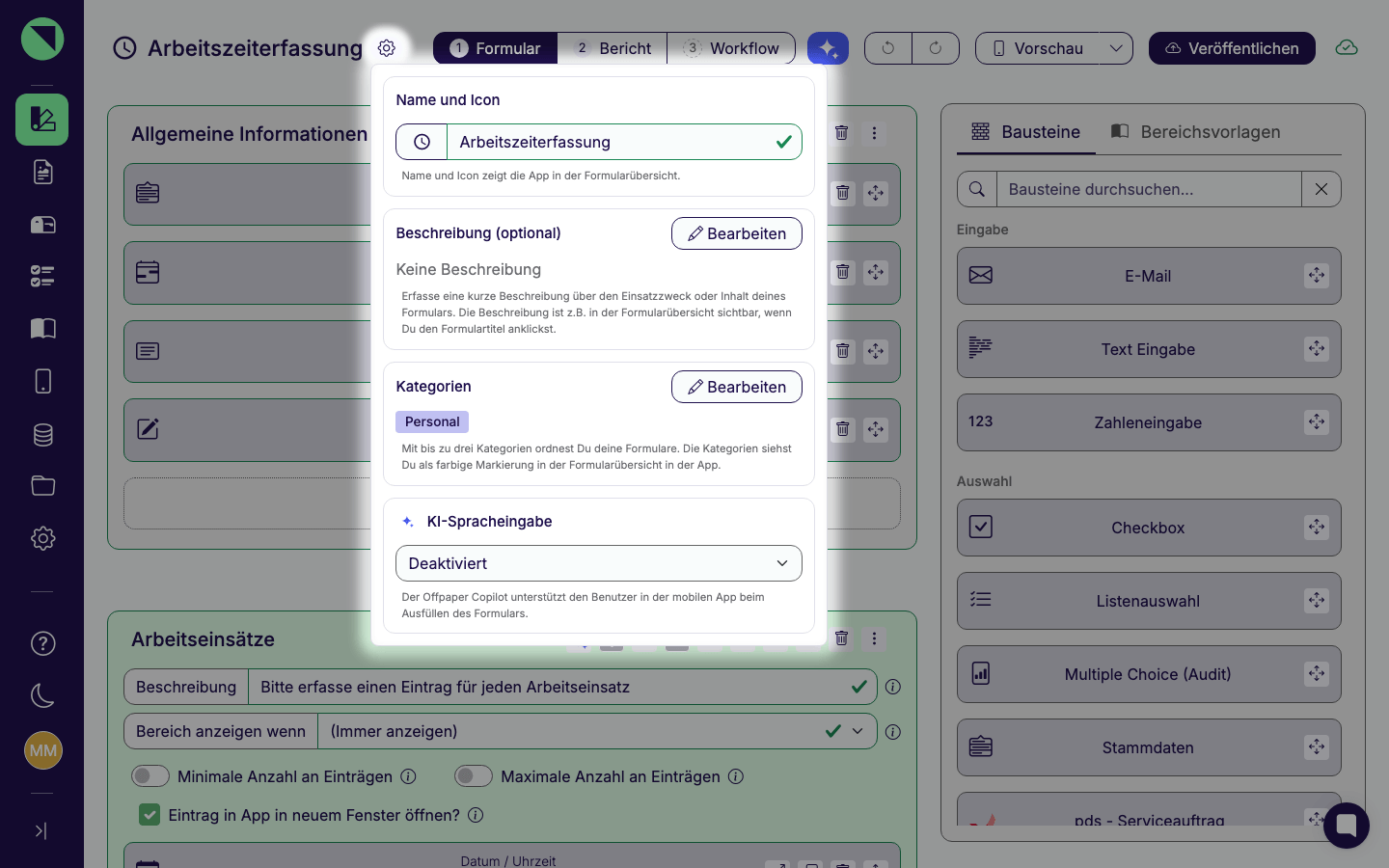Open Allgemeine Informationen more options menu

point(874,133)
